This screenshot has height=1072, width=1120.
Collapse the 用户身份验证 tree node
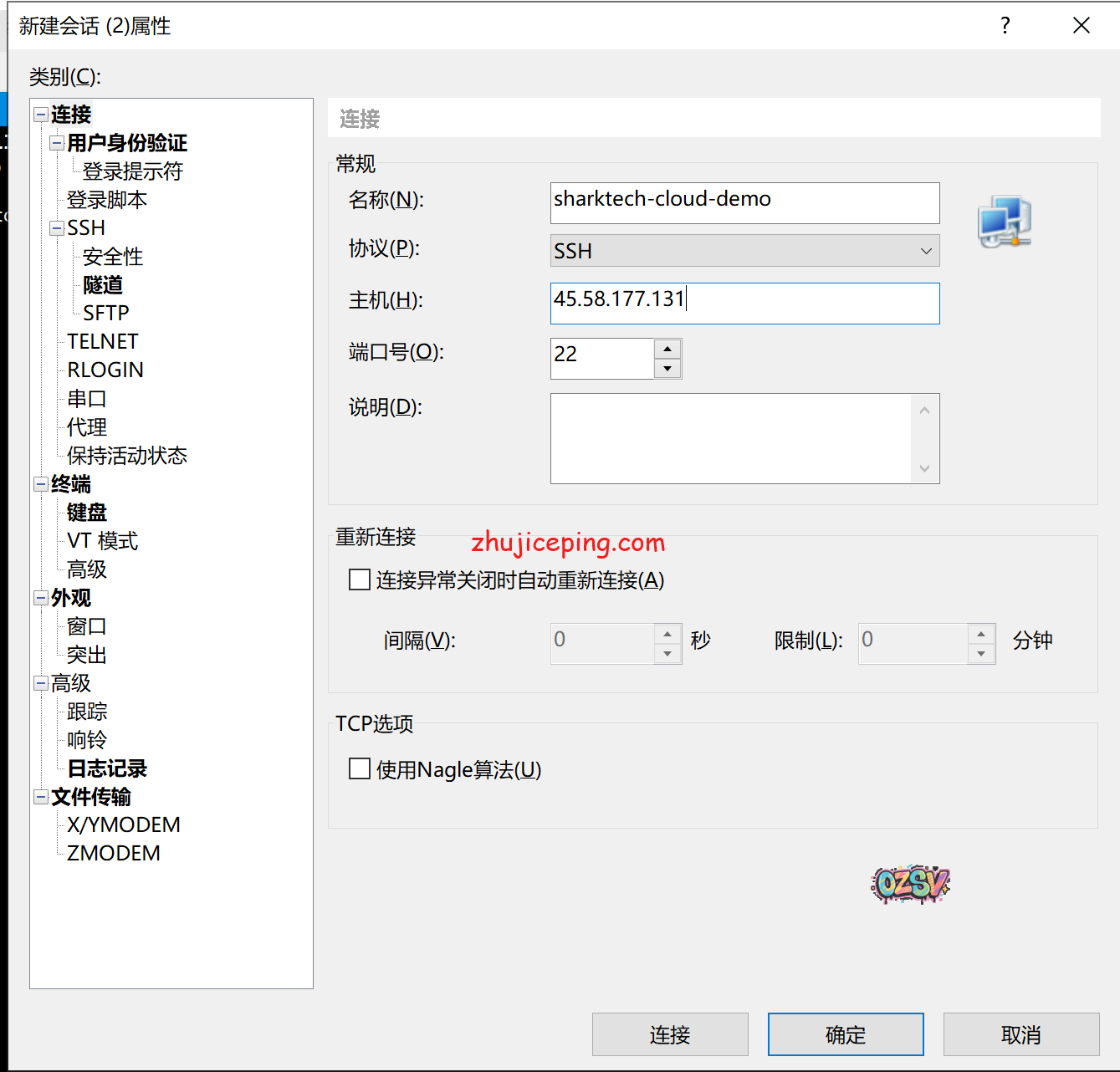pyautogui.click(x=57, y=143)
